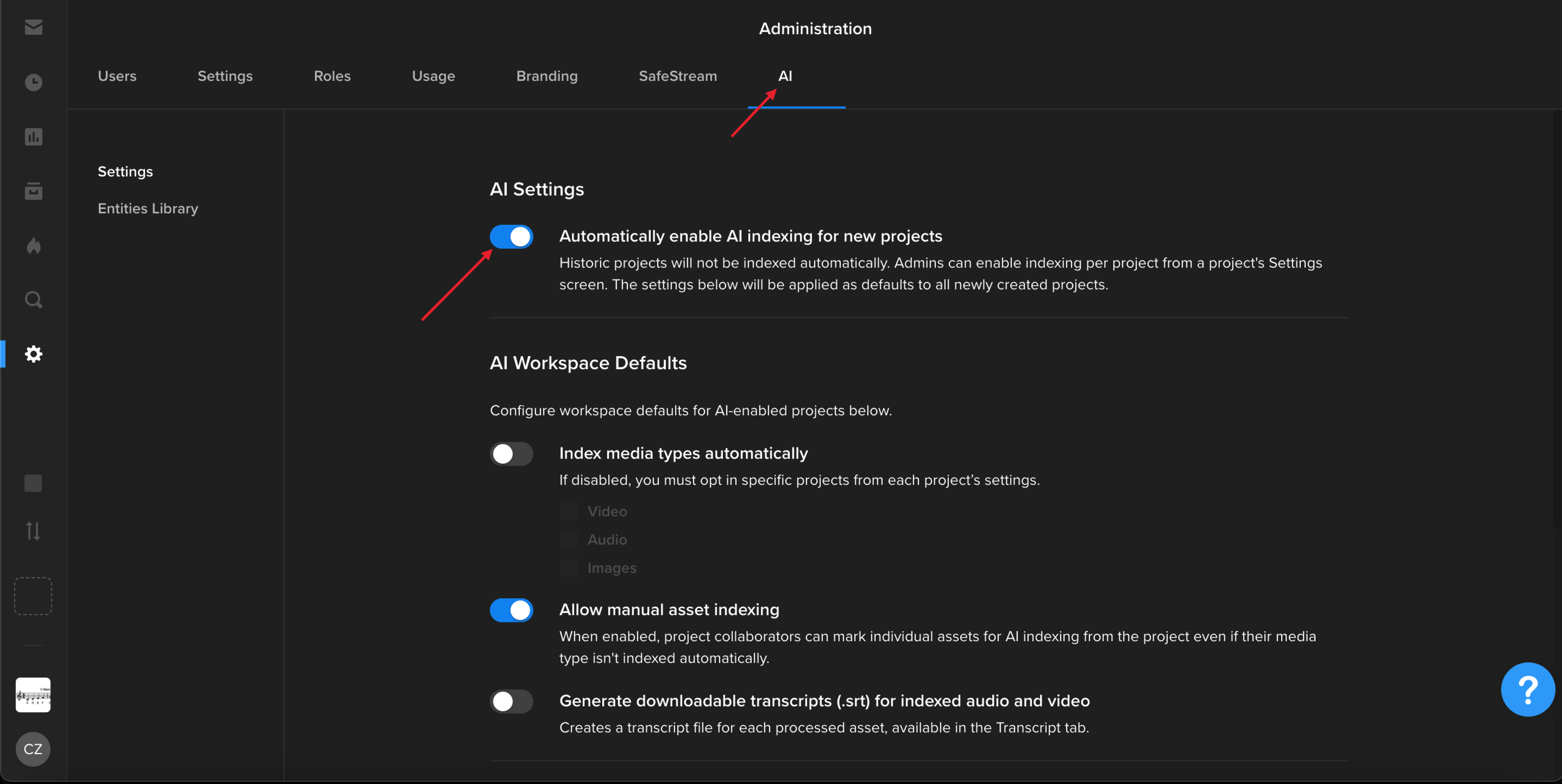The image size is (1562, 784).
Task: Open the analytics bar chart icon
Action: [x=33, y=137]
